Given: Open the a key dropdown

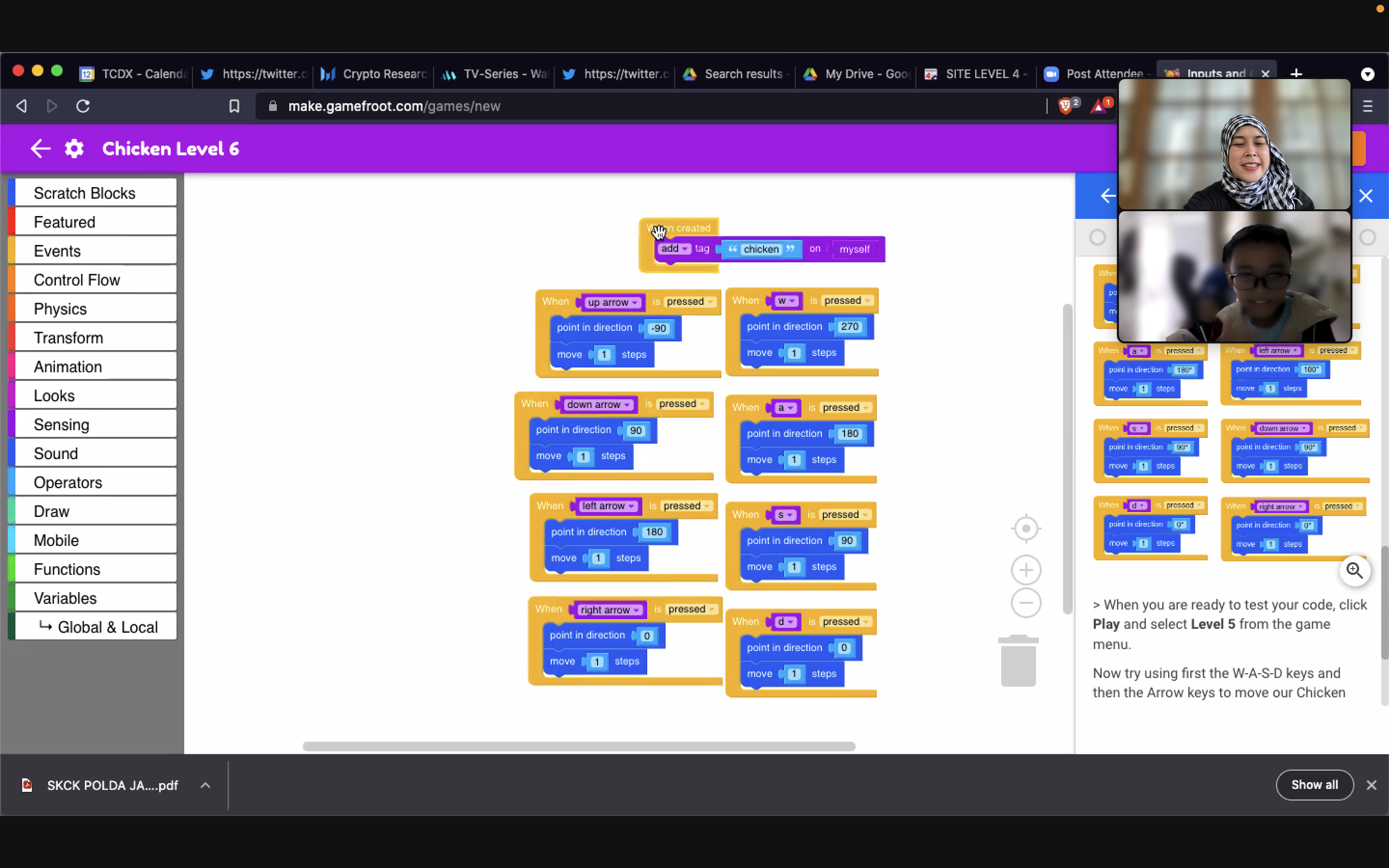Looking at the screenshot, I should click(x=785, y=407).
